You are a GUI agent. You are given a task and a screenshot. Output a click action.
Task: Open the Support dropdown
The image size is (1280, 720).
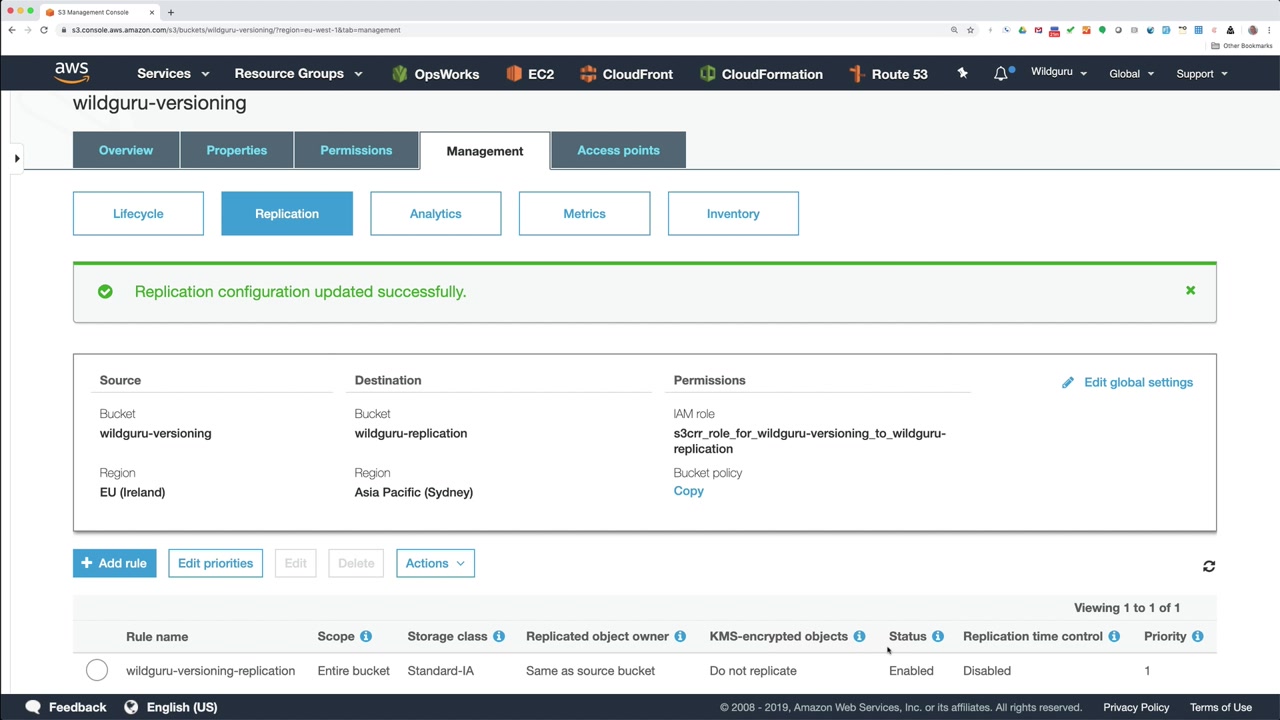point(1202,73)
